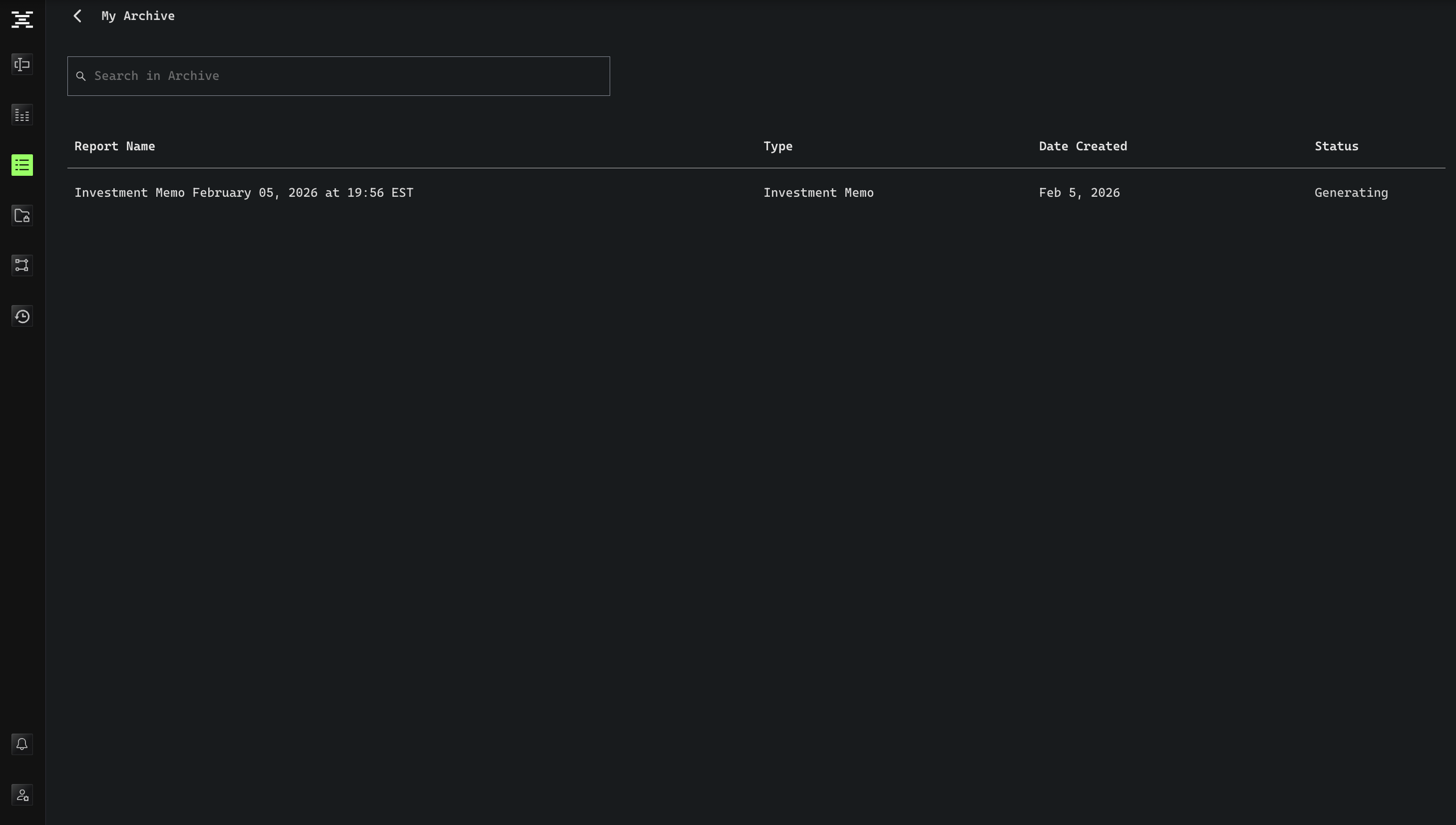Click the app logo at sidebar top

coord(22,19)
